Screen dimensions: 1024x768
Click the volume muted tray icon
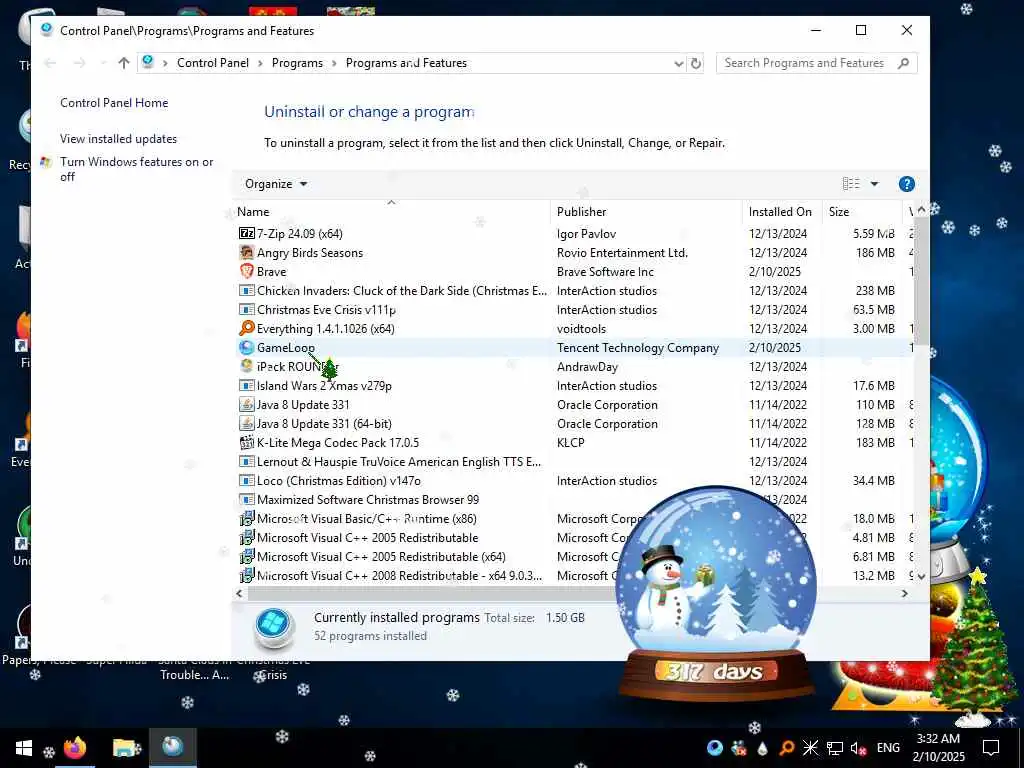coord(858,748)
